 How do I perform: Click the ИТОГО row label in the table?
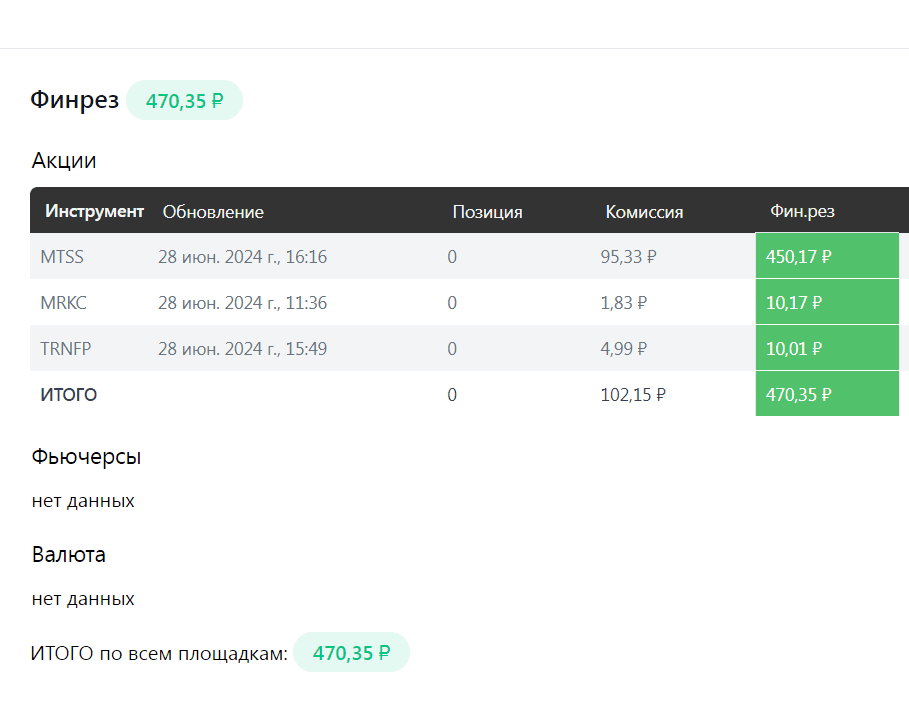[x=68, y=395]
